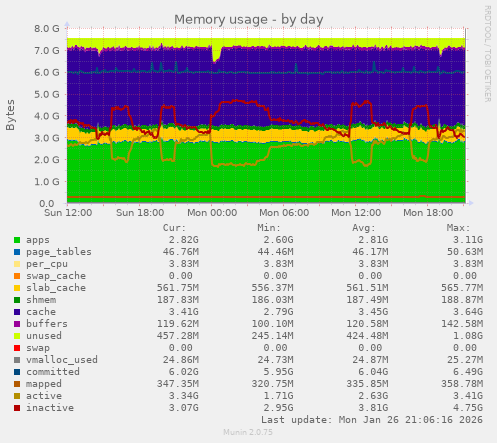This screenshot has width=497, height=443.
Task: Click the '8.0 G' y-axis label
Action: pos(47,29)
